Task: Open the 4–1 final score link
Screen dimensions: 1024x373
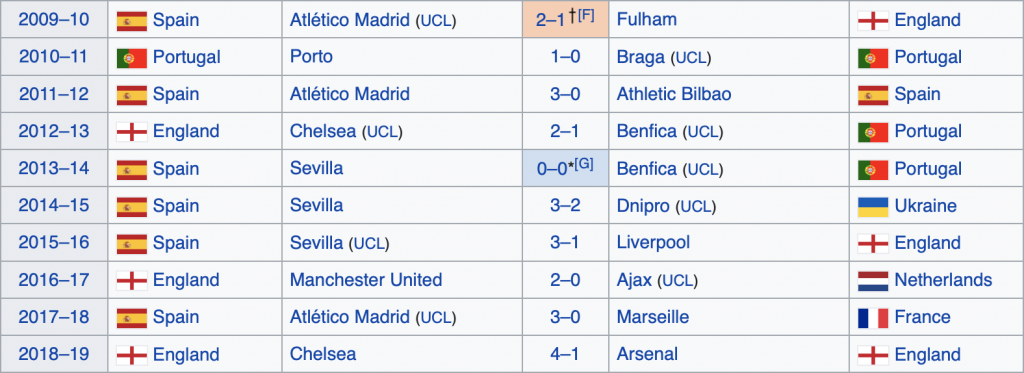Action: click(565, 355)
